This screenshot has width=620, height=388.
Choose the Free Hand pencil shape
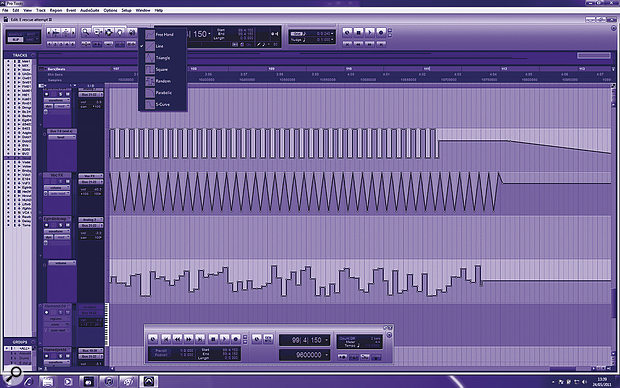tap(162, 34)
